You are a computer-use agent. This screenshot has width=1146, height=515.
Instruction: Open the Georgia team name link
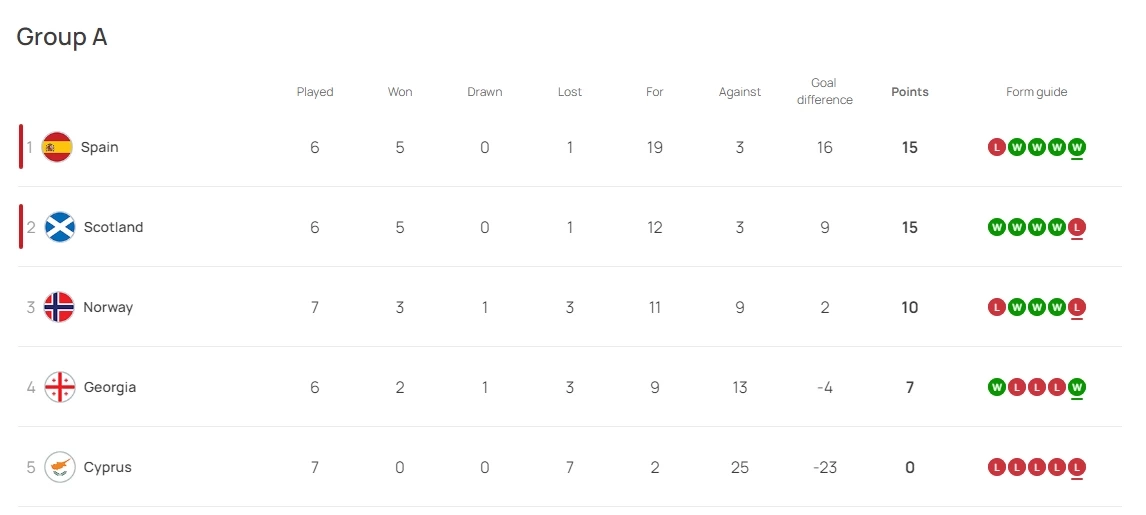(x=110, y=387)
